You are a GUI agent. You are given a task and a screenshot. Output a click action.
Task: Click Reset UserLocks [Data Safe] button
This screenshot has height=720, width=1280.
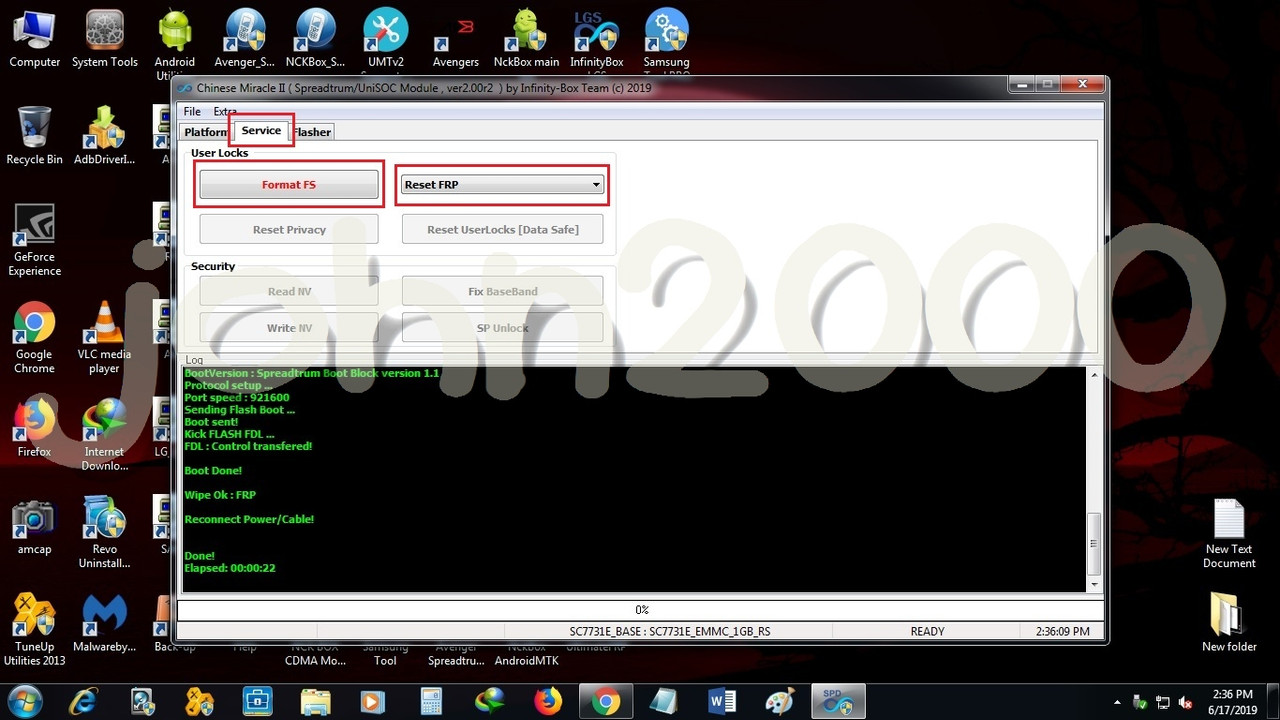pyautogui.click(x=503, y=230)
